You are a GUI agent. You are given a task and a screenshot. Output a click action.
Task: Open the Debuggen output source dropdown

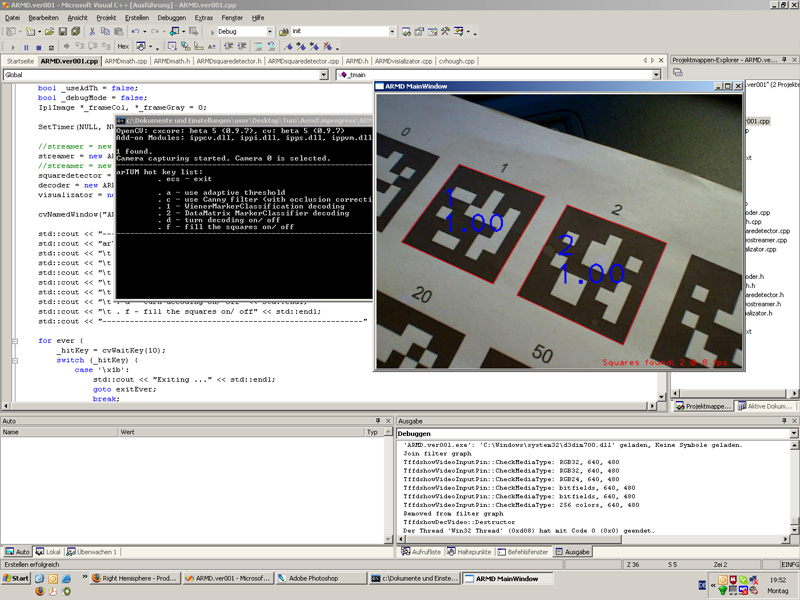794,434
